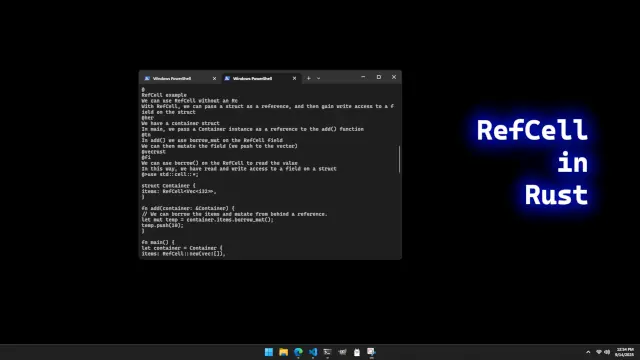Minimize the terminal window
The image size is (640, 360).
(363, 77)
